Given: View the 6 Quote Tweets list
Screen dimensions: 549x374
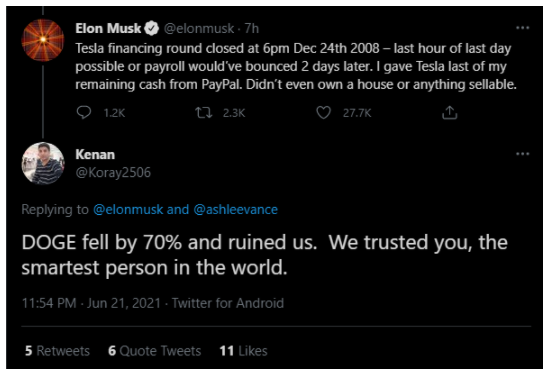Looking at the screenshot, I should (x=154, y=351).
